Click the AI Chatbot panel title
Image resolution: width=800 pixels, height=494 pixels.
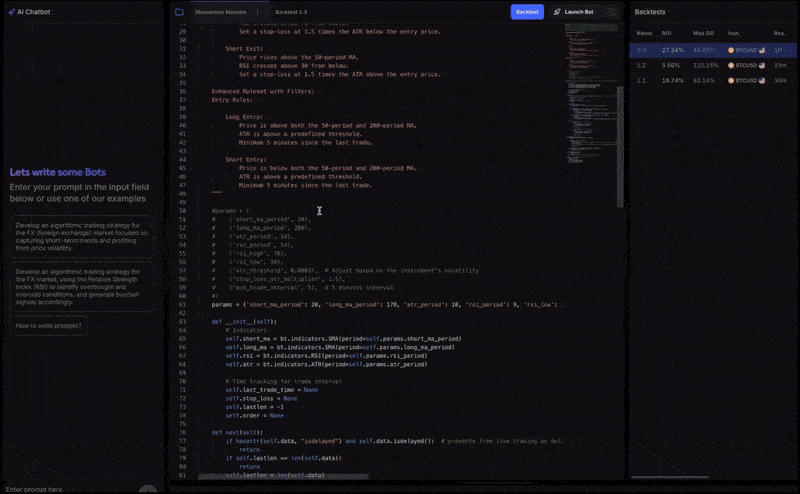(x=34, y=12)
